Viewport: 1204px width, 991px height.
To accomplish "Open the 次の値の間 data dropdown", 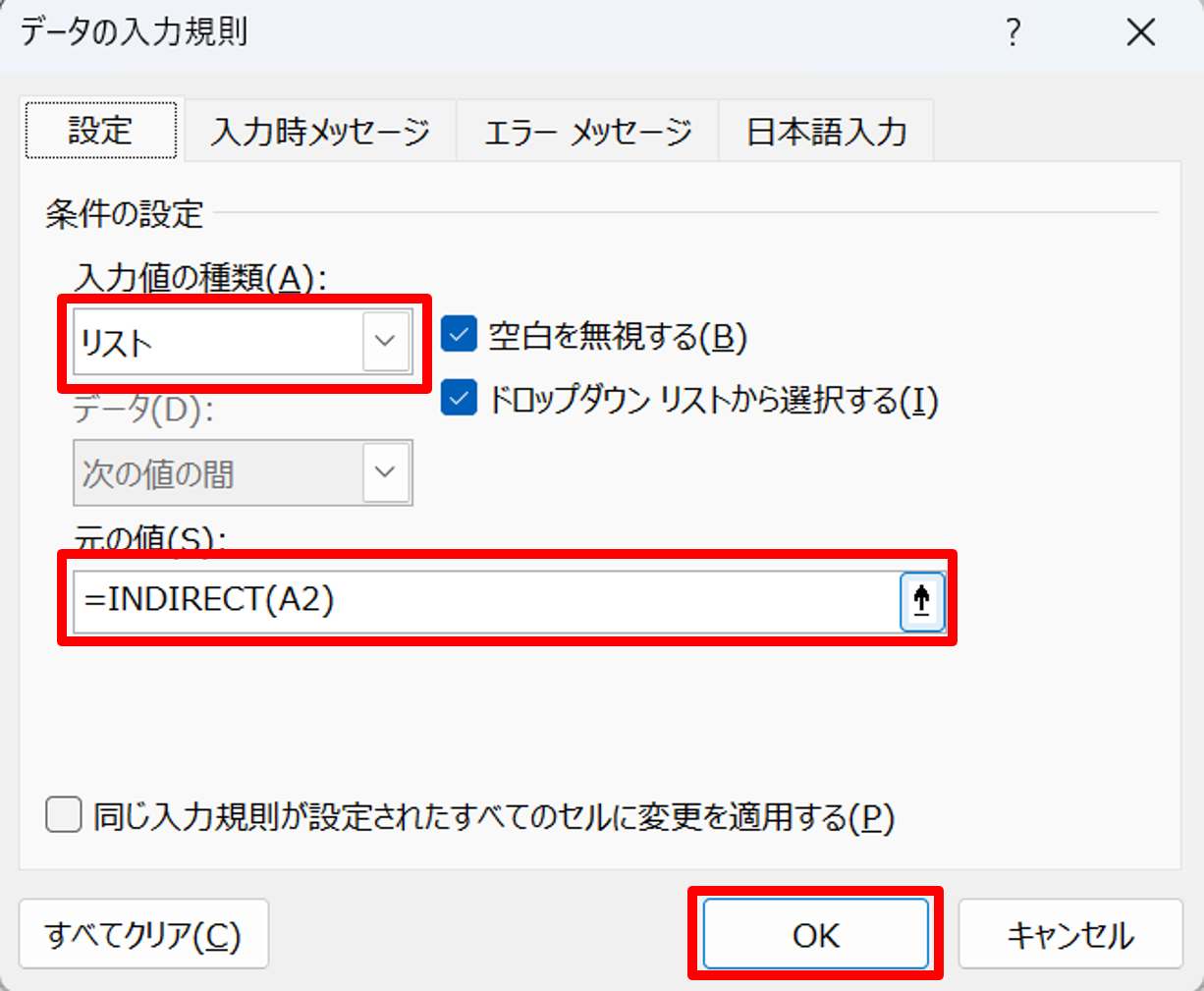I will [x=218, y=473].
